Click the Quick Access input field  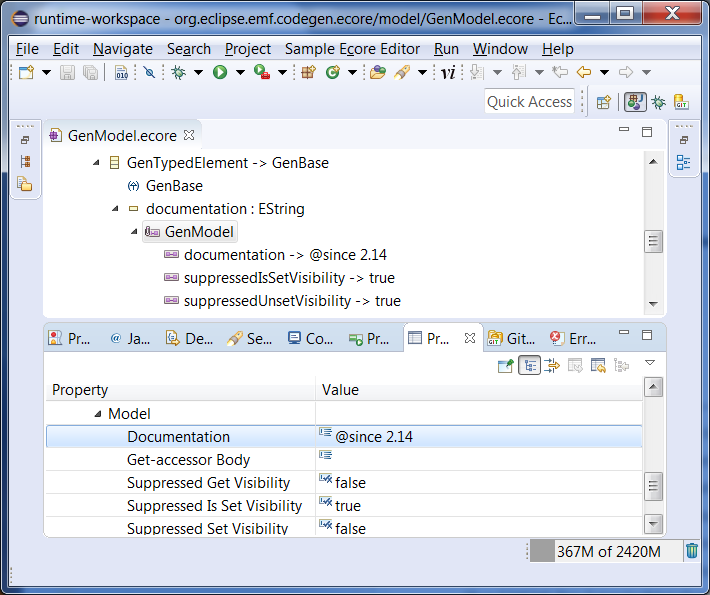[529, 102]
